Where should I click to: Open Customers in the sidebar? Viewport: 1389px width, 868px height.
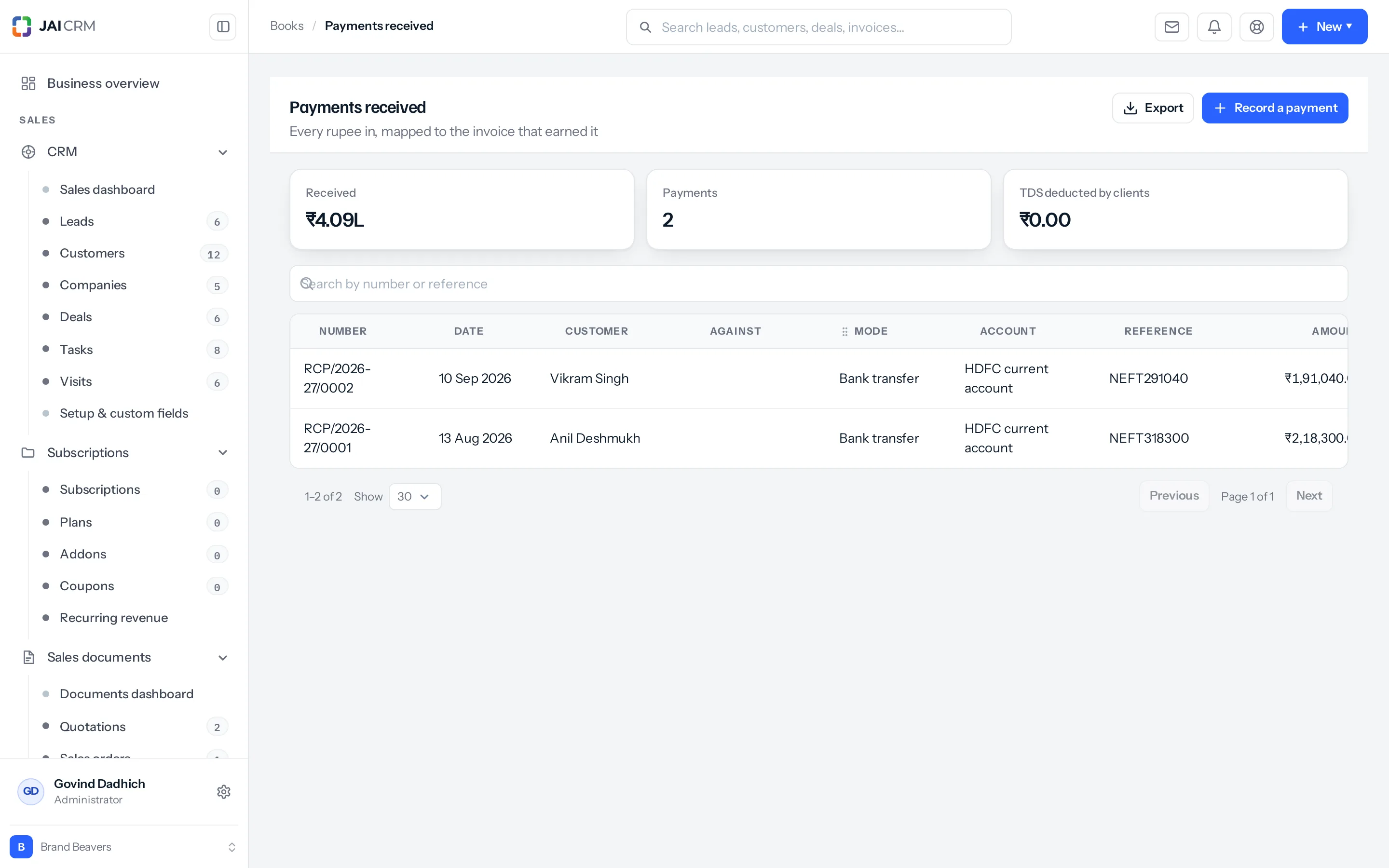pos(92,253)
